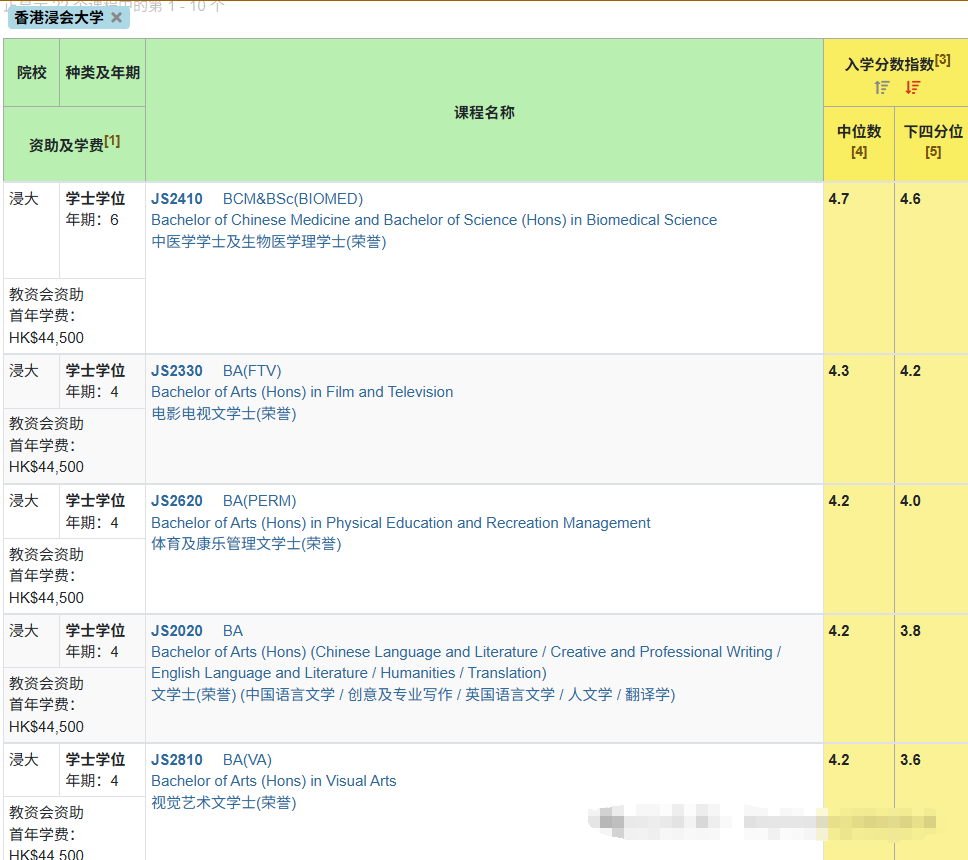The width and height of the screenshot is (968, 860).
Task: Select lower quartile 4.0 for JS2620
Action: [910, 501]
